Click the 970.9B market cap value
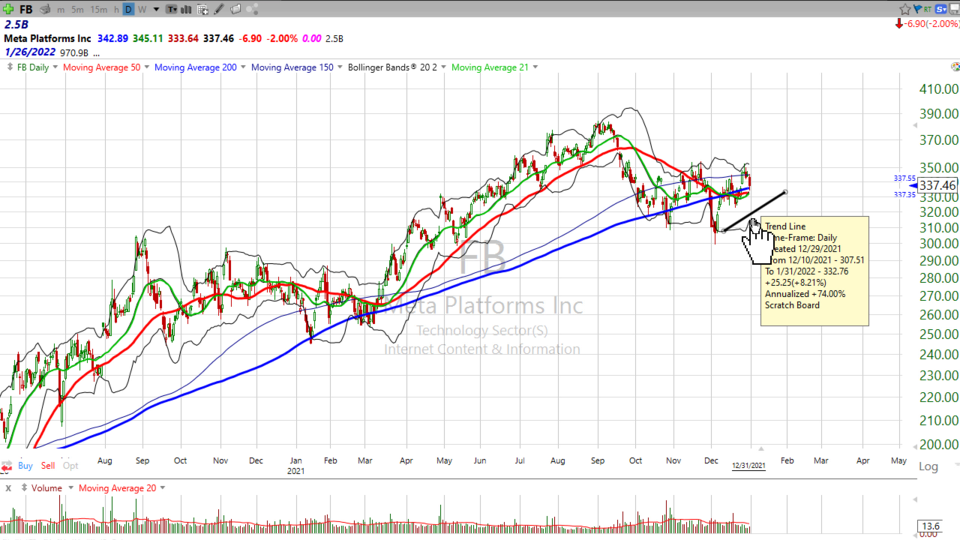The image size is (960, 540). tap(74, 53)
